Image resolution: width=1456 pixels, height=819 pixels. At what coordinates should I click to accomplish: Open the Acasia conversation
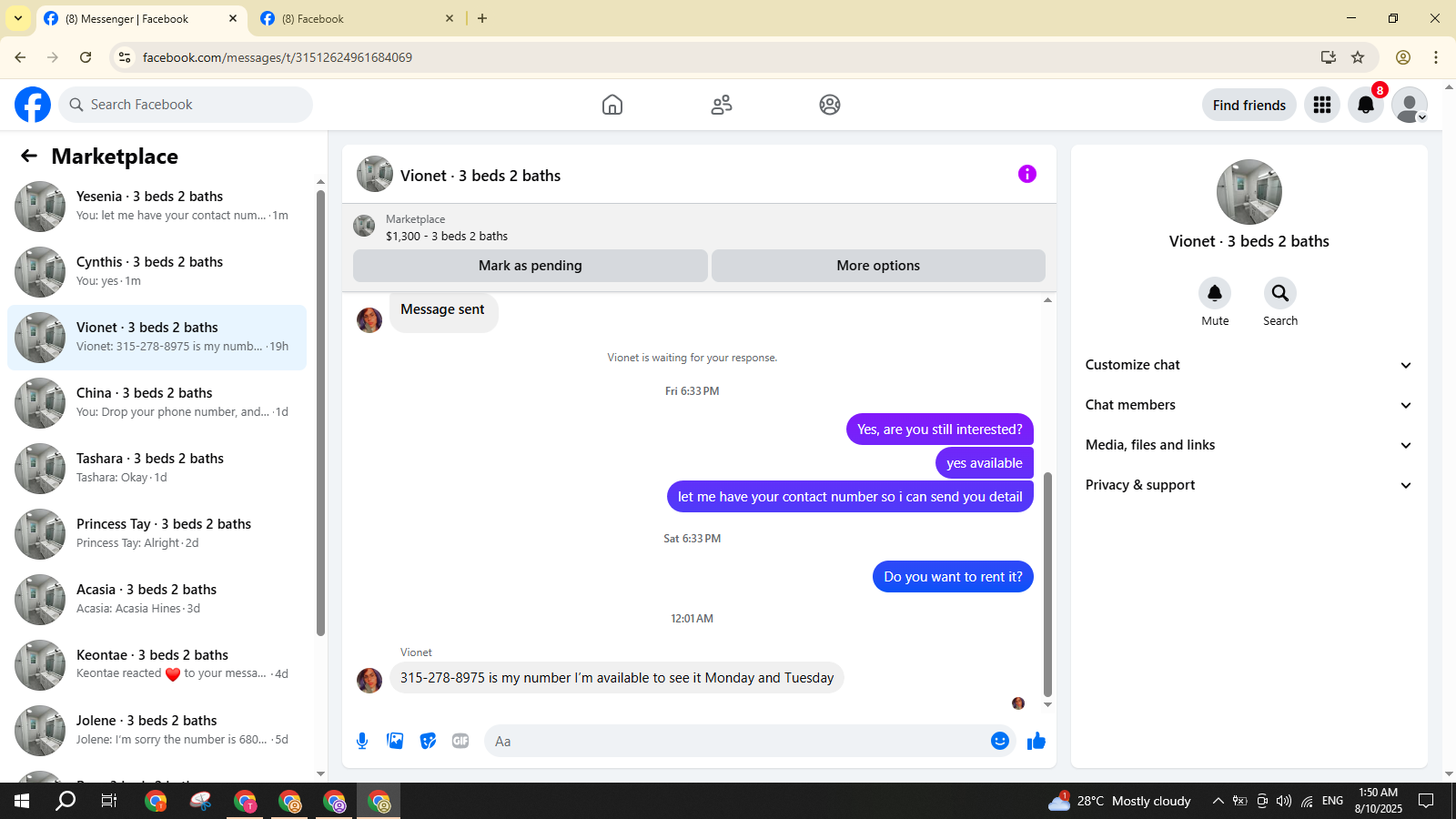click(157, 600)
